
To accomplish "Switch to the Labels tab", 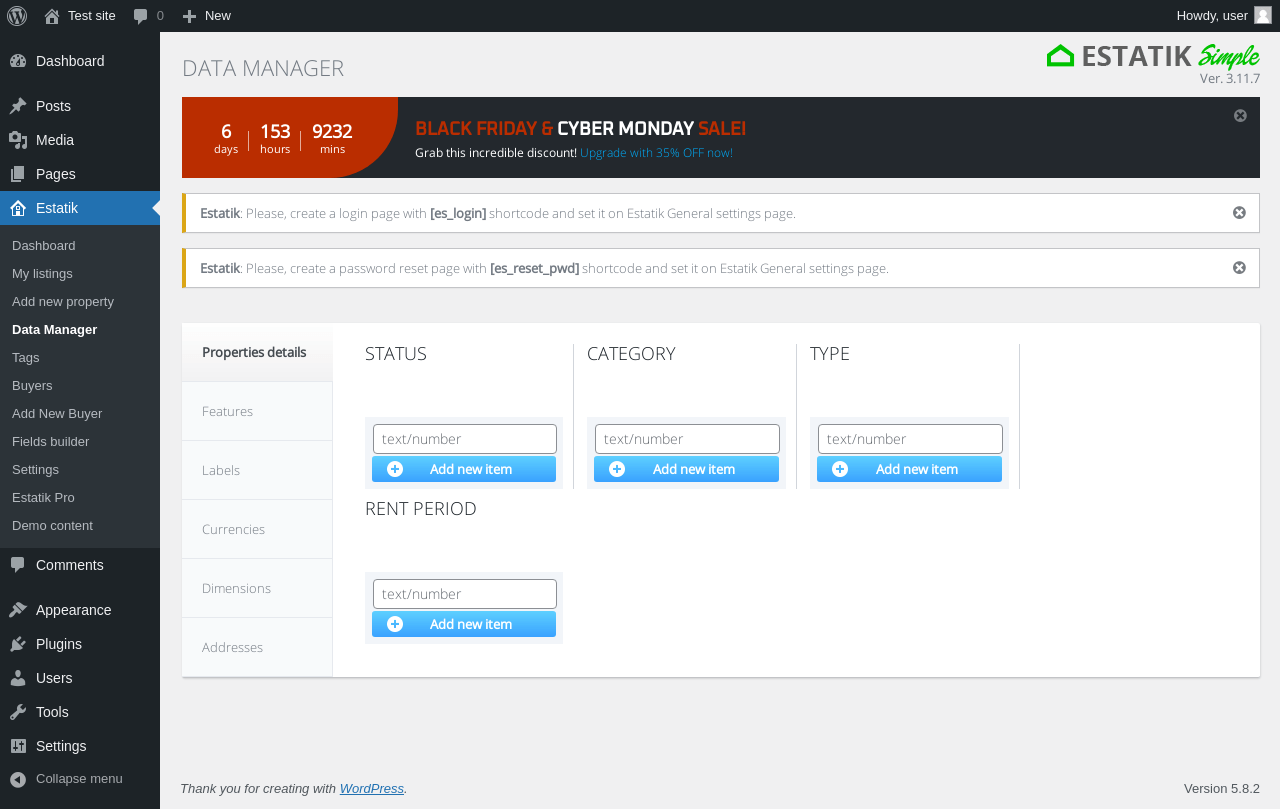I will pos(257,470).
